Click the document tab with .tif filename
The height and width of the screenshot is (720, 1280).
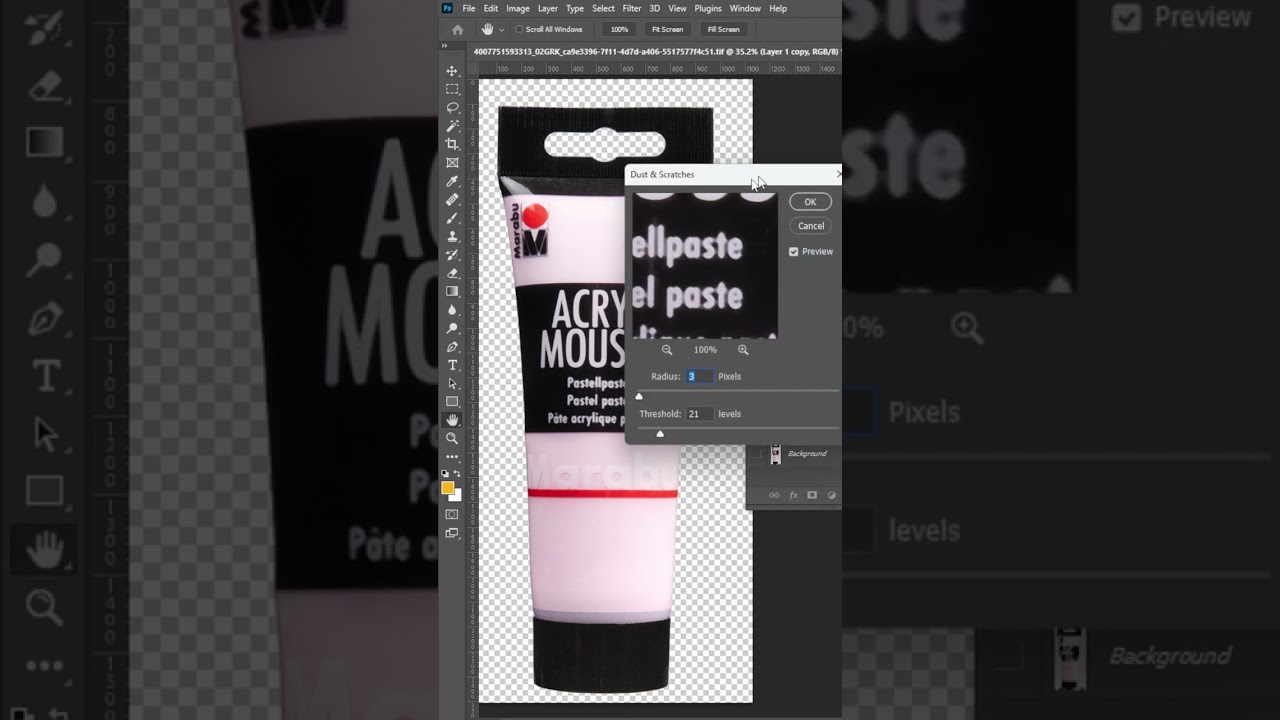[657, 51]
